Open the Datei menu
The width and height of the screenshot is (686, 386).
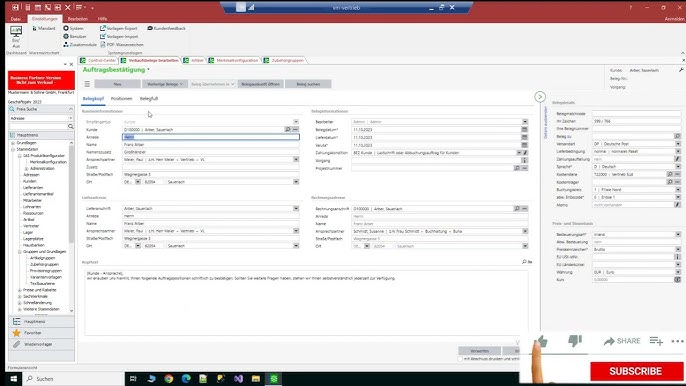point(15,19)
